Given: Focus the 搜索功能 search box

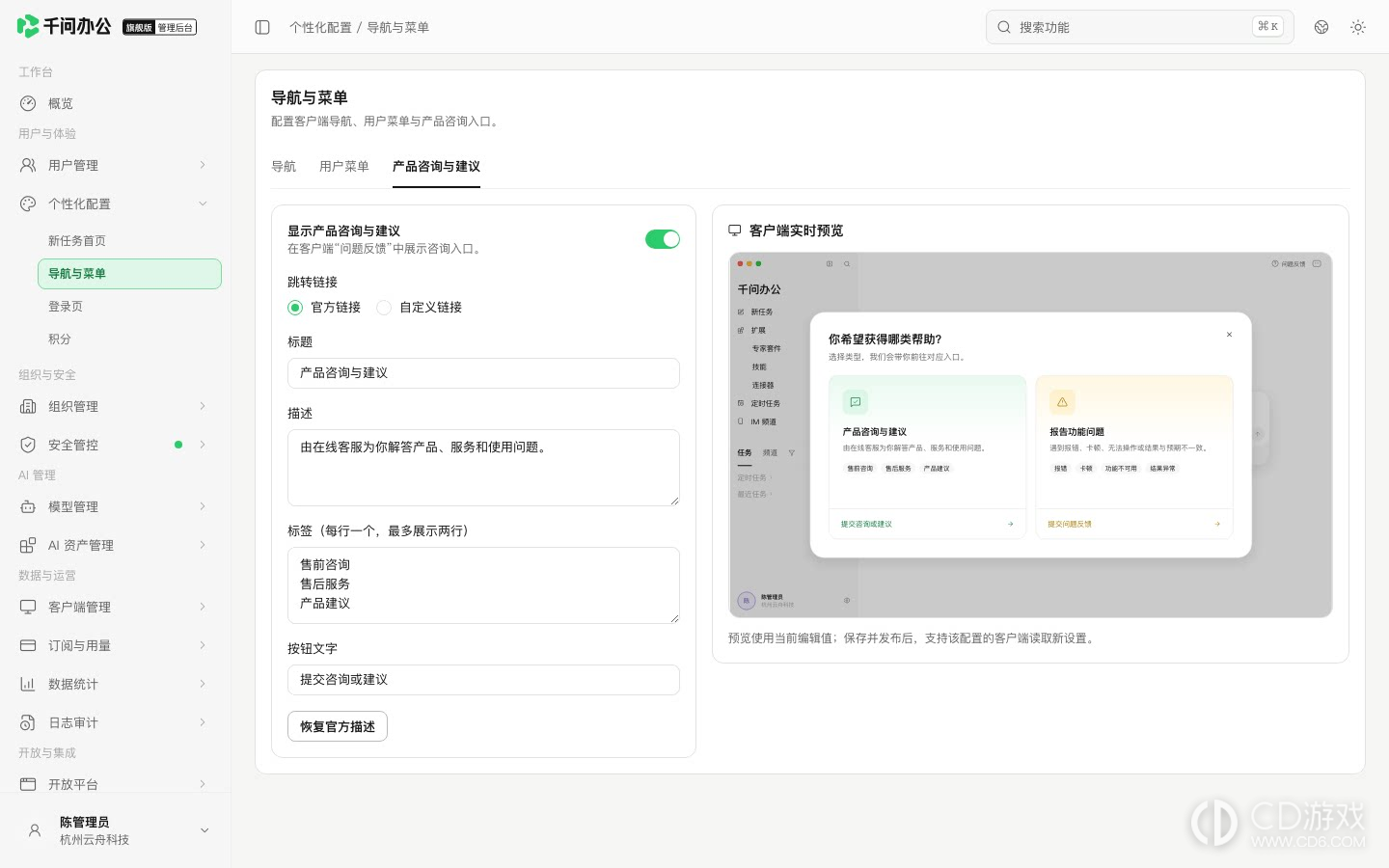Looking at the screenshot, I should 1139,27.
